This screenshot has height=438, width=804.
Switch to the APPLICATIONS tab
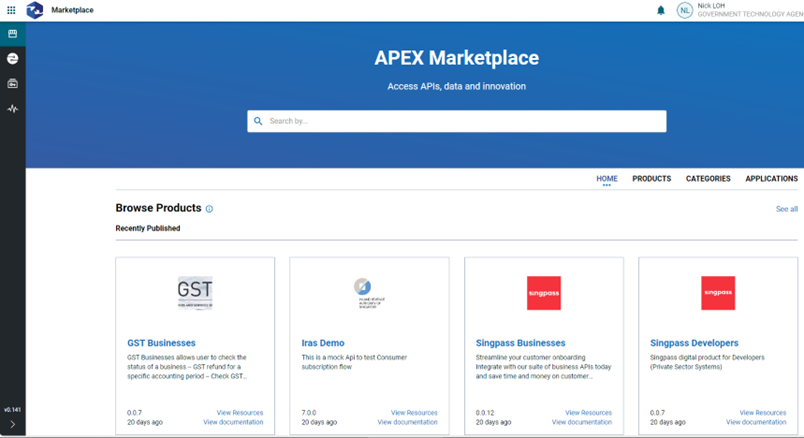[x=771, y=179]
